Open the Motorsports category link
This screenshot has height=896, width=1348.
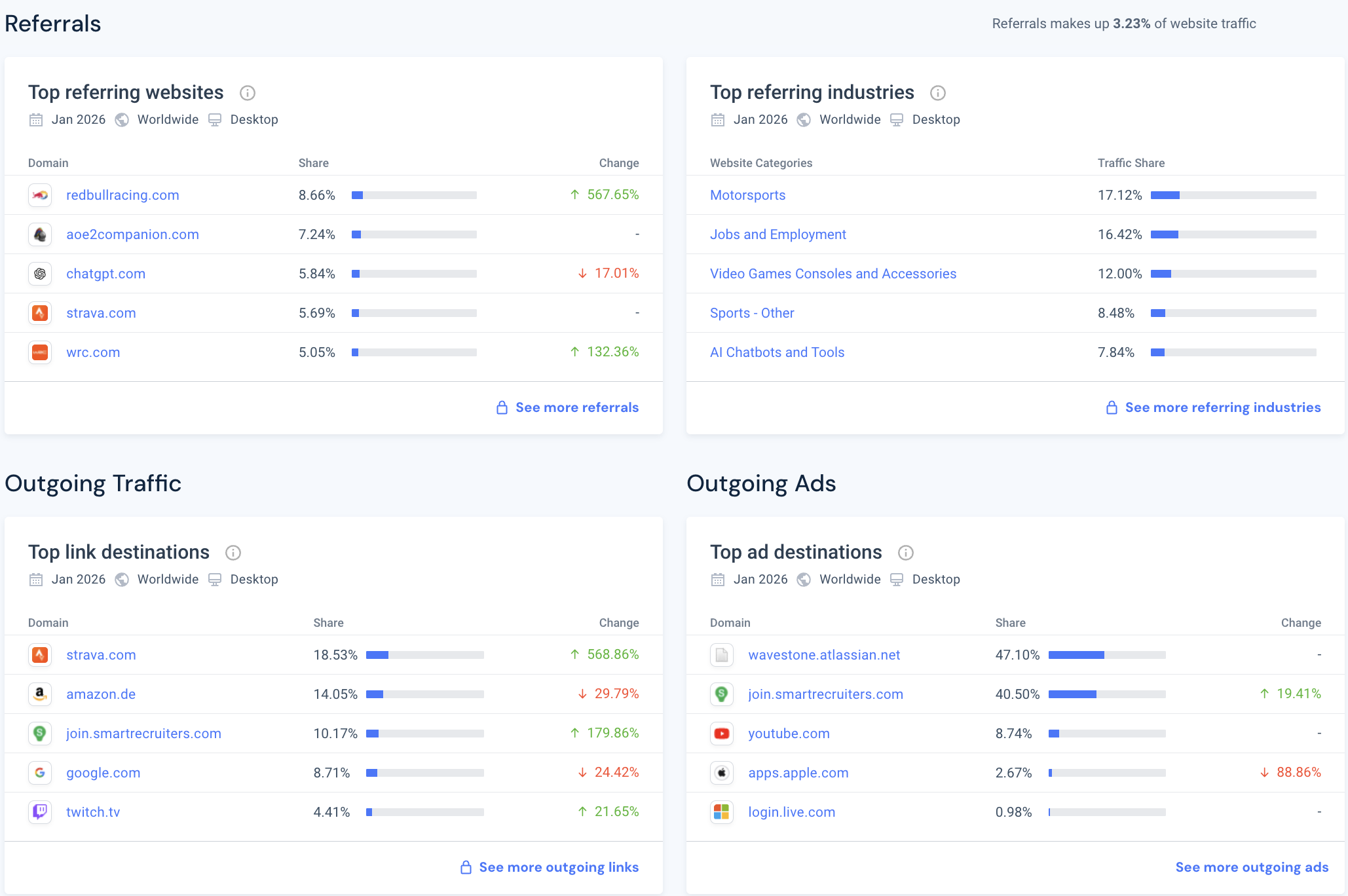(x=747, y=195)
